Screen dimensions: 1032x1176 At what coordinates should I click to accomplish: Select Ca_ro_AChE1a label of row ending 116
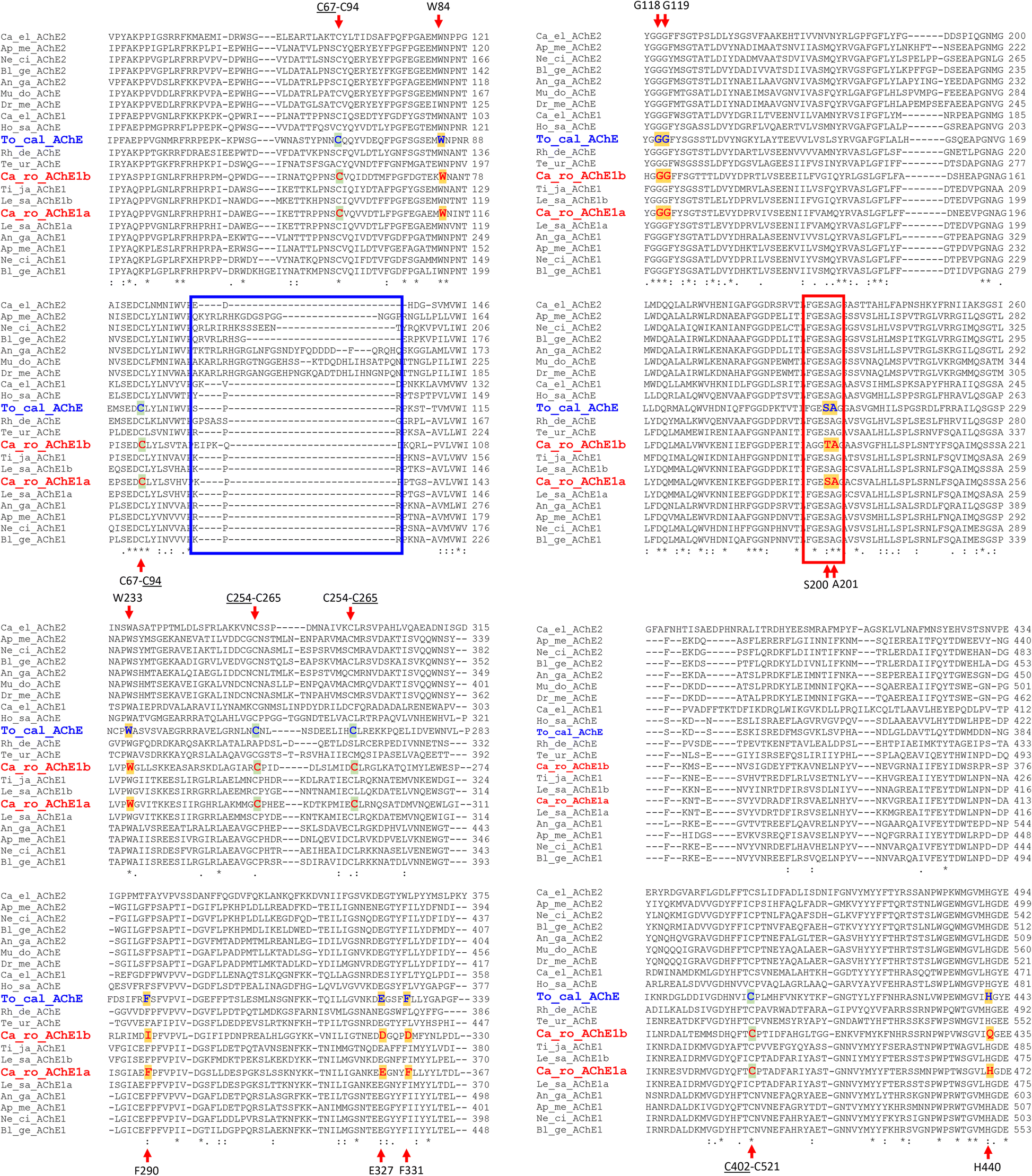point(46,213)
